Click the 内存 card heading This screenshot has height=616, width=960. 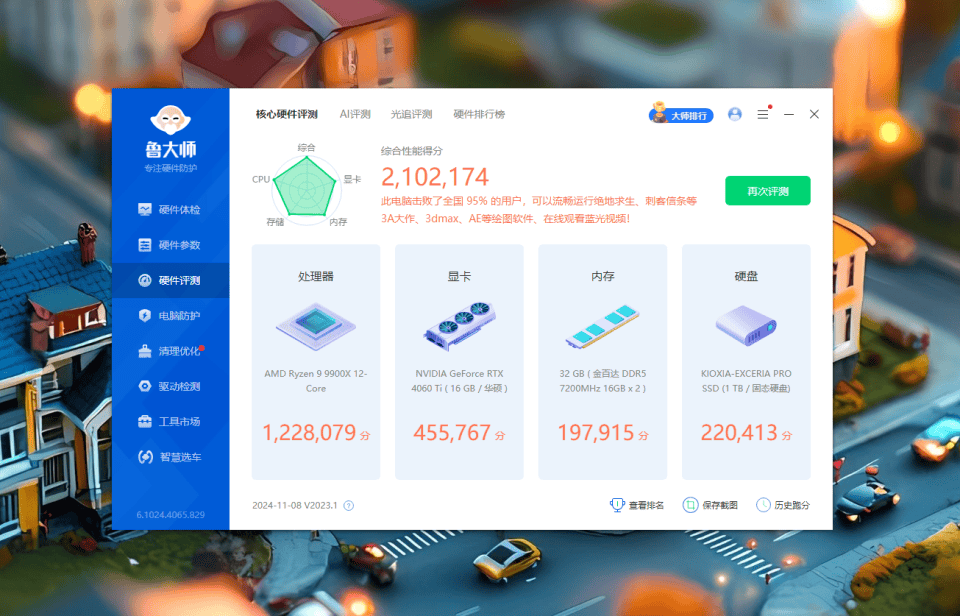click(x=602, y=277)
